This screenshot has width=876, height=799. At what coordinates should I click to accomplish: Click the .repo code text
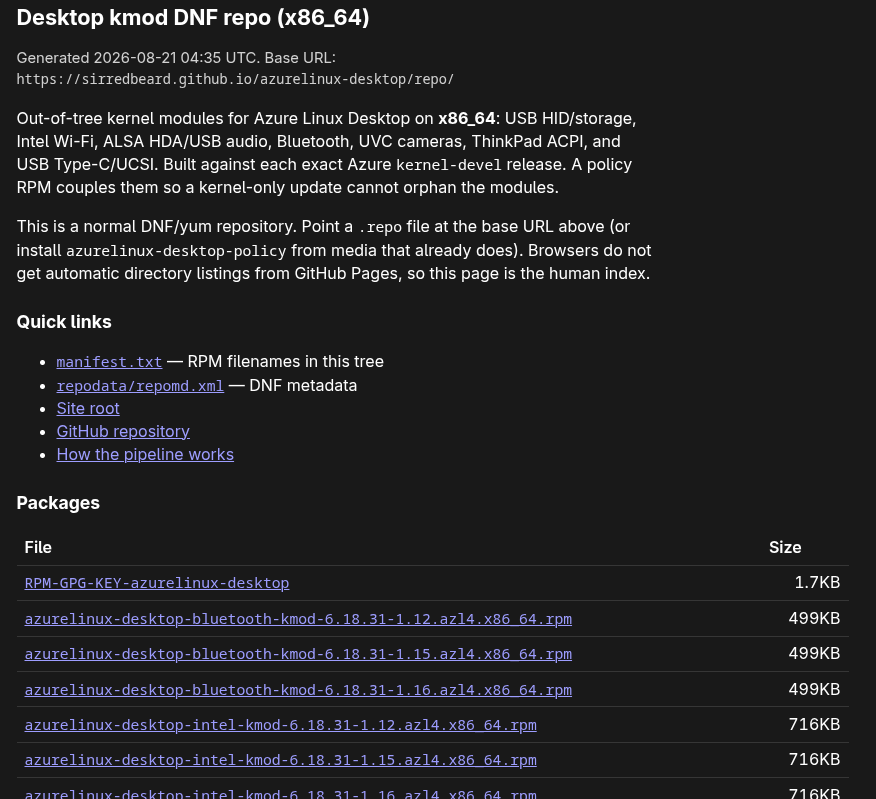pyautogui.click(x=380, y=227)
